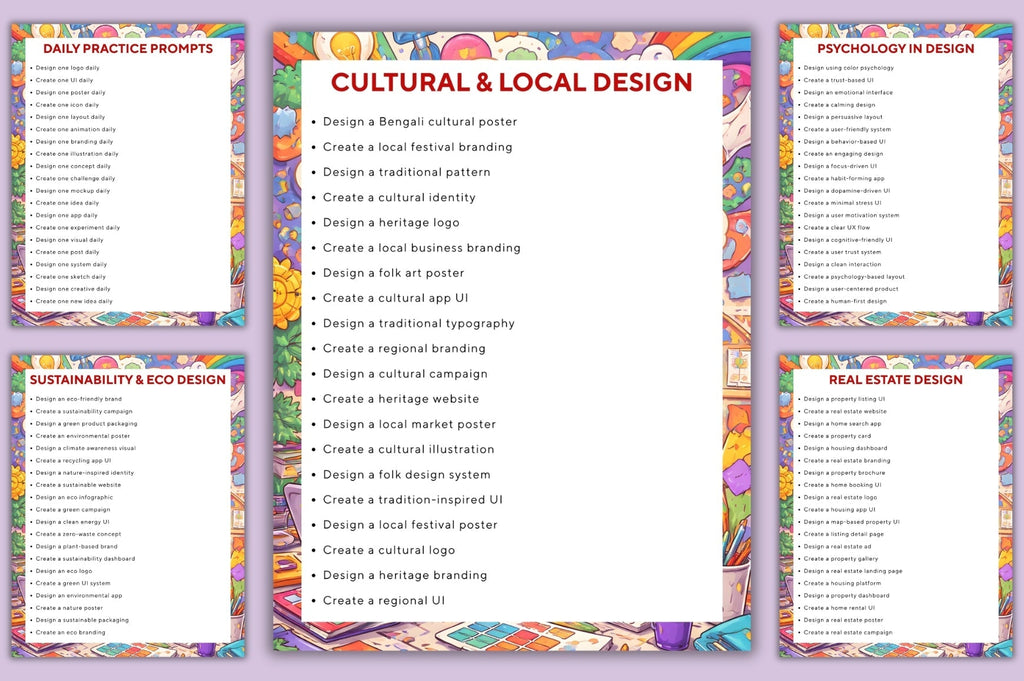Select 'Design a folk art poster'

tap(394, 273)
